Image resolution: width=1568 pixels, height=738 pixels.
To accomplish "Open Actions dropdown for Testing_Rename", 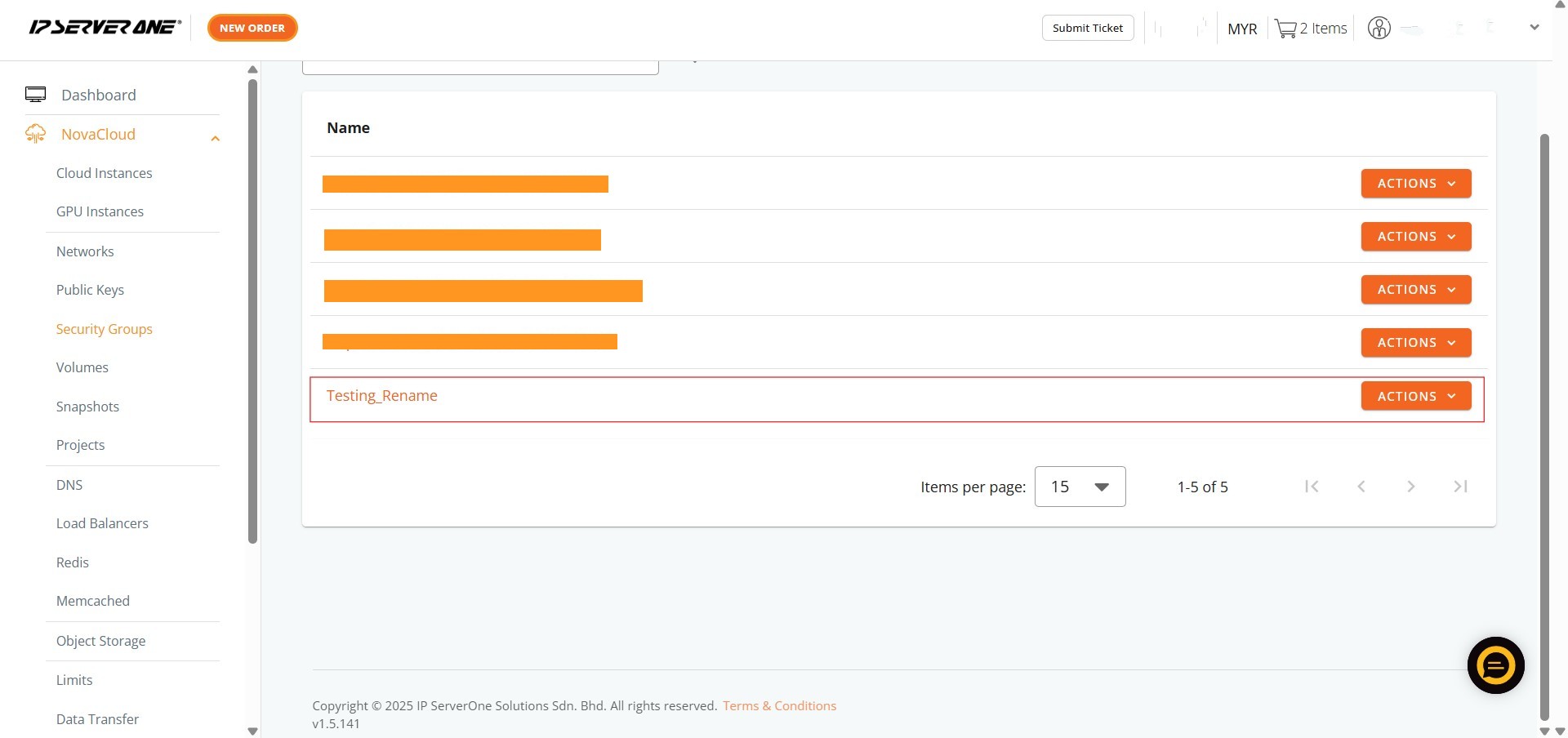I will click(x=1415, y=396).
